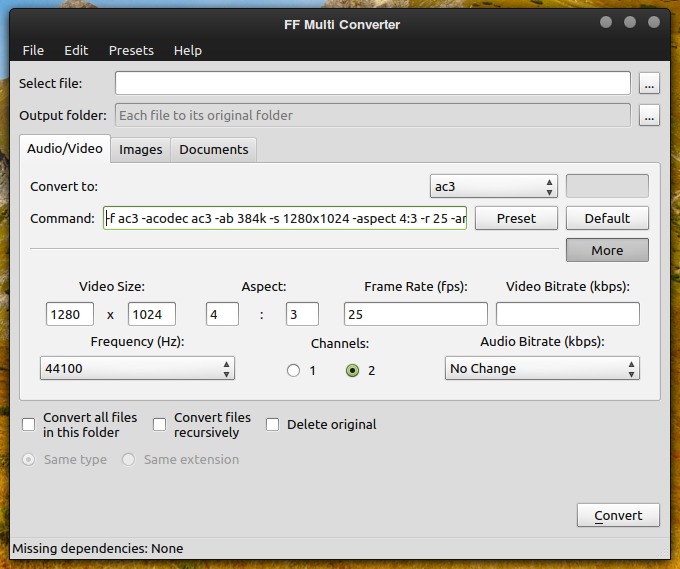Browse for file with Select file ellipsis button
680x569 pixels.
[649, 83]
